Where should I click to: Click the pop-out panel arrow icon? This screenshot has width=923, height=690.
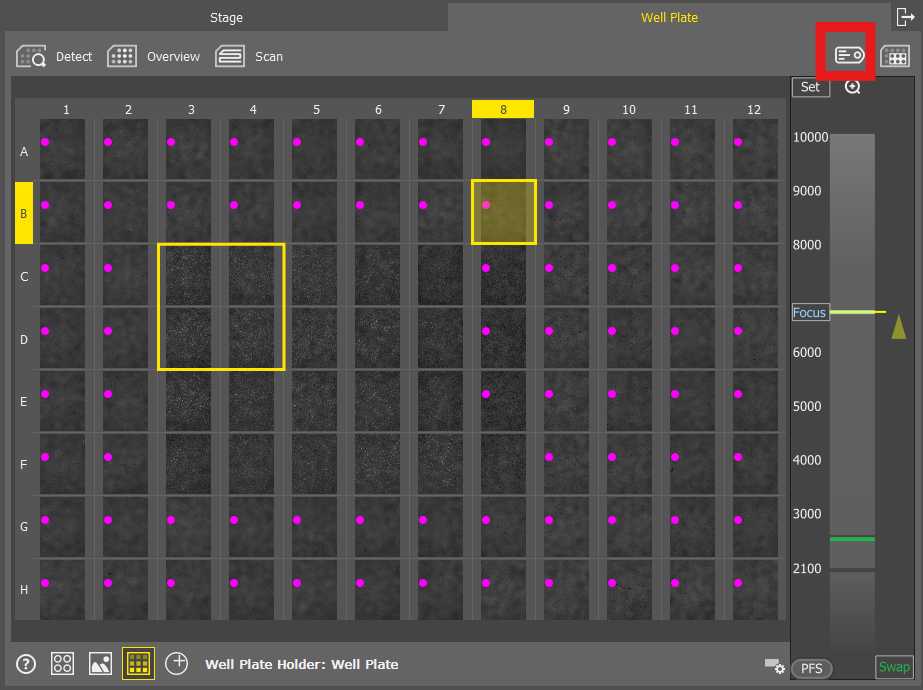(x=906, y=17)
